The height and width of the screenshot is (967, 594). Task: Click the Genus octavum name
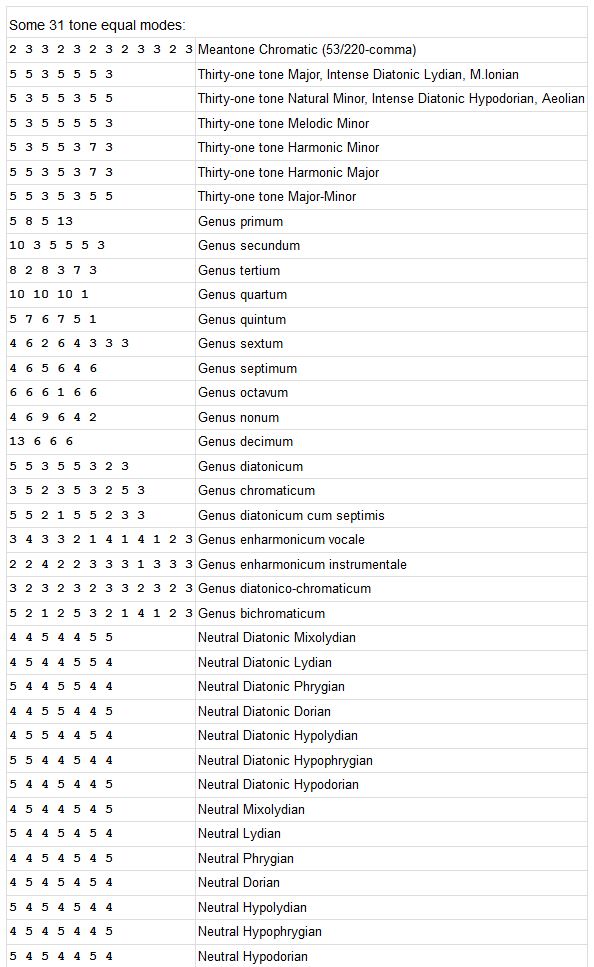pyautogui.click(x=243, y=392)
